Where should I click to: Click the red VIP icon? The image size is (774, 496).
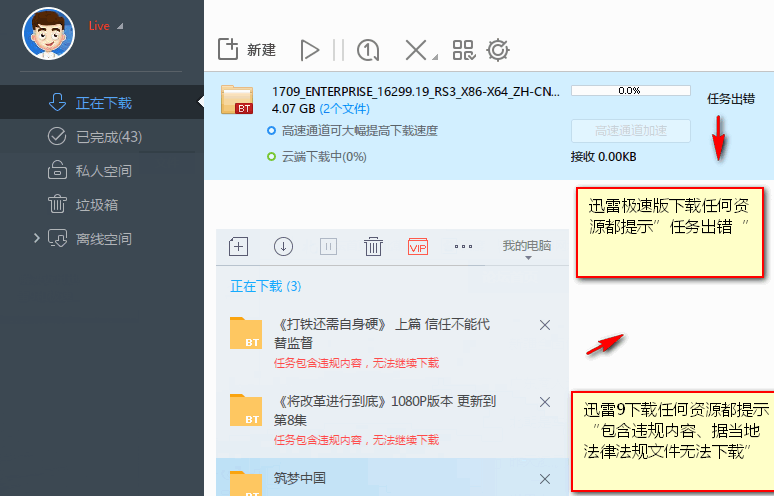point(417,246)
